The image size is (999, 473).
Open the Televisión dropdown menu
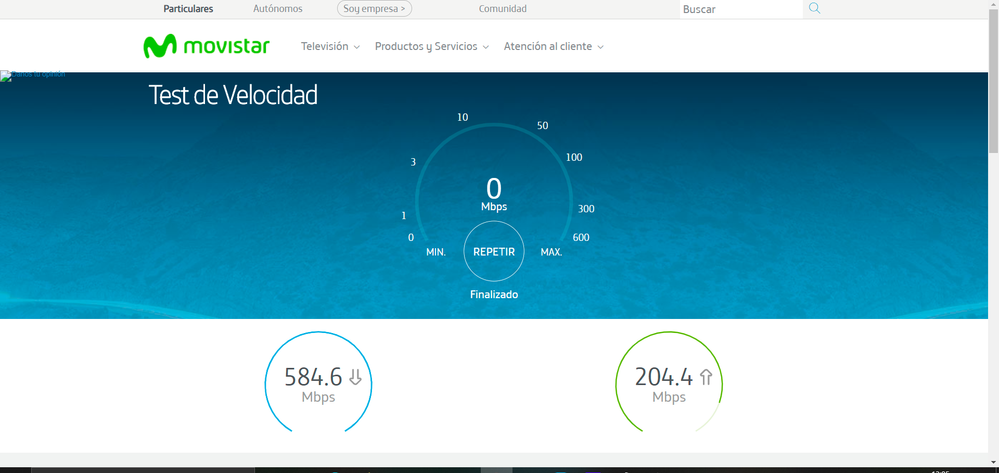point(331,47)
